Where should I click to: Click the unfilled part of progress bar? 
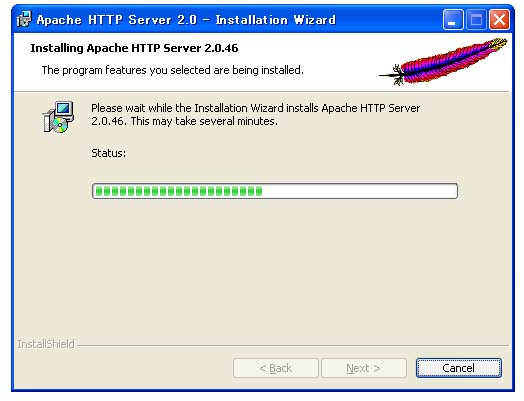(x=359, y=191)
